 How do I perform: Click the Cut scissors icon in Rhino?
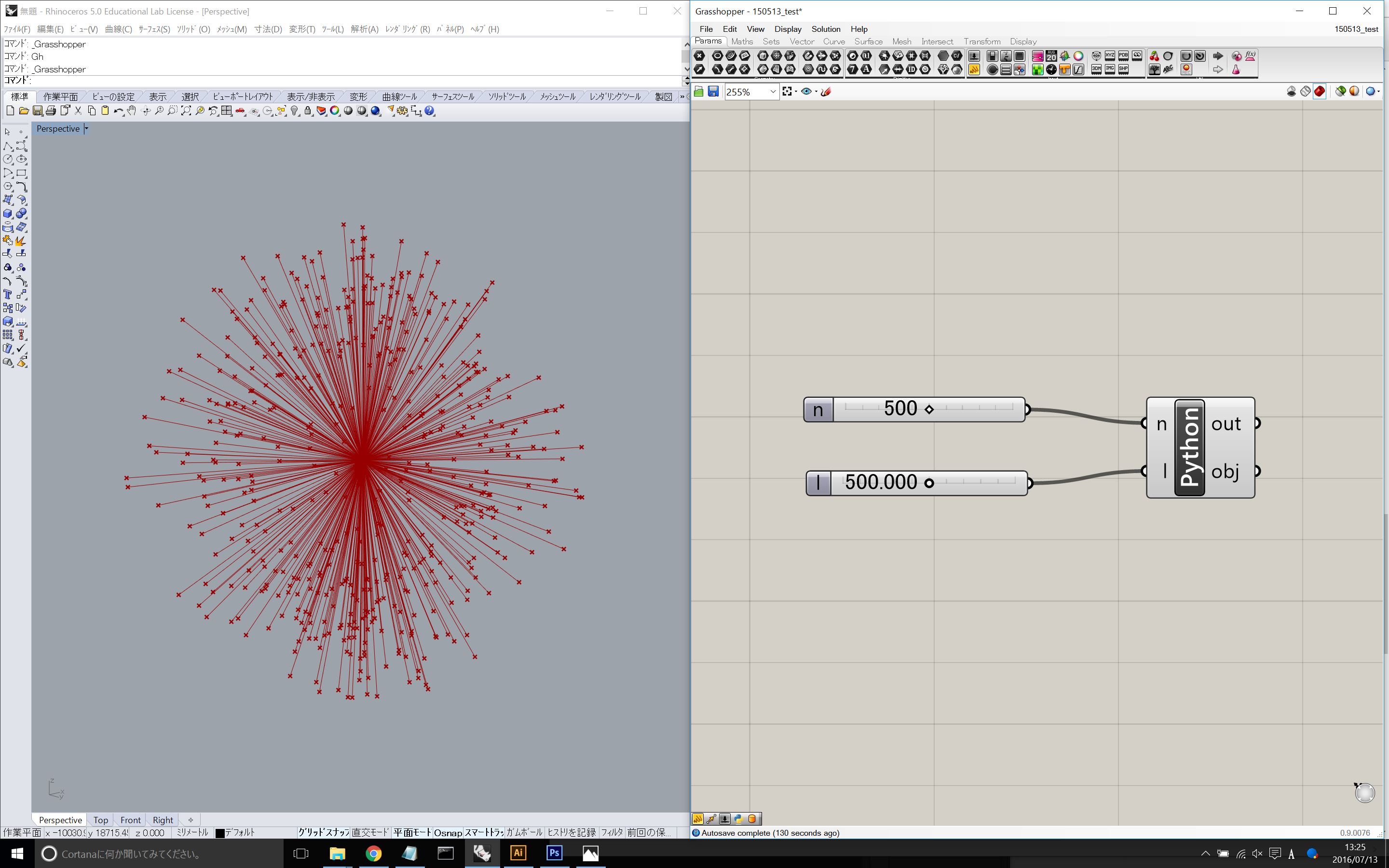[x=78, y=111]
